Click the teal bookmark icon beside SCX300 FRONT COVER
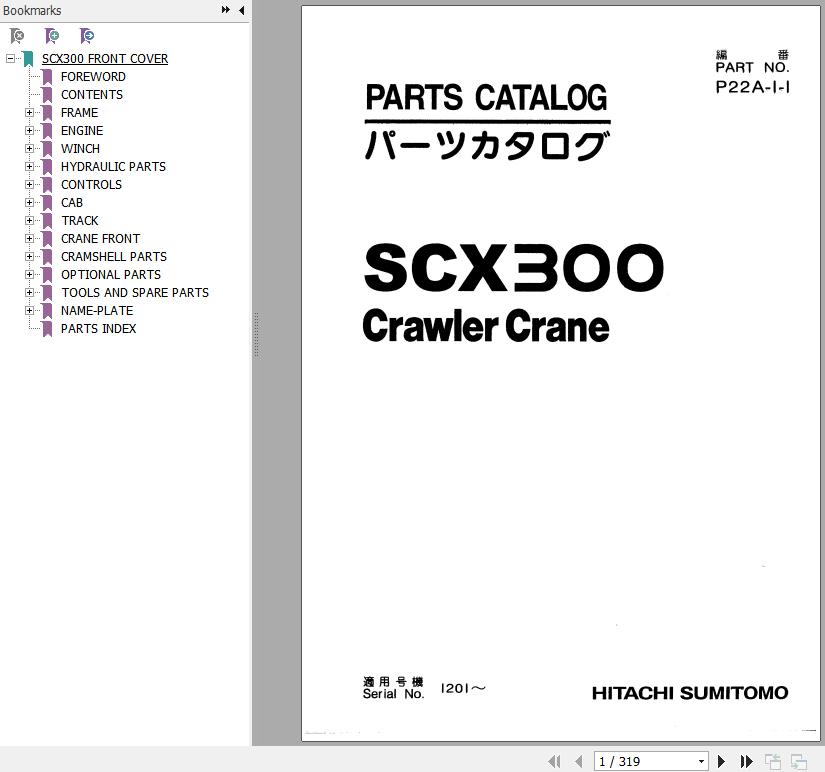Image resolution: width=825 pixels, height=772 pixels. [28, 59]
